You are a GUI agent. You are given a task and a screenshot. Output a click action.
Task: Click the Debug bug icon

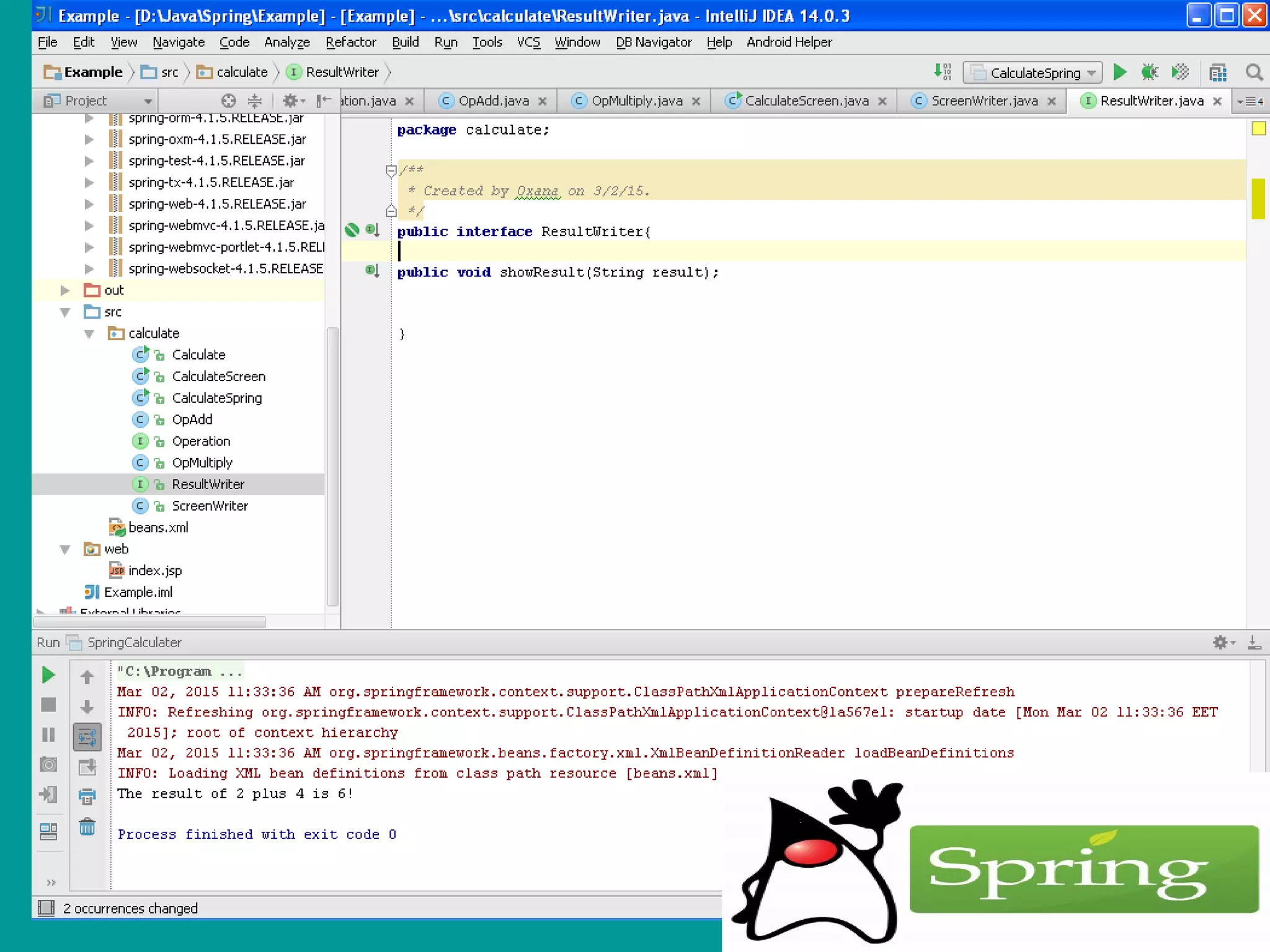(1149, 73)
